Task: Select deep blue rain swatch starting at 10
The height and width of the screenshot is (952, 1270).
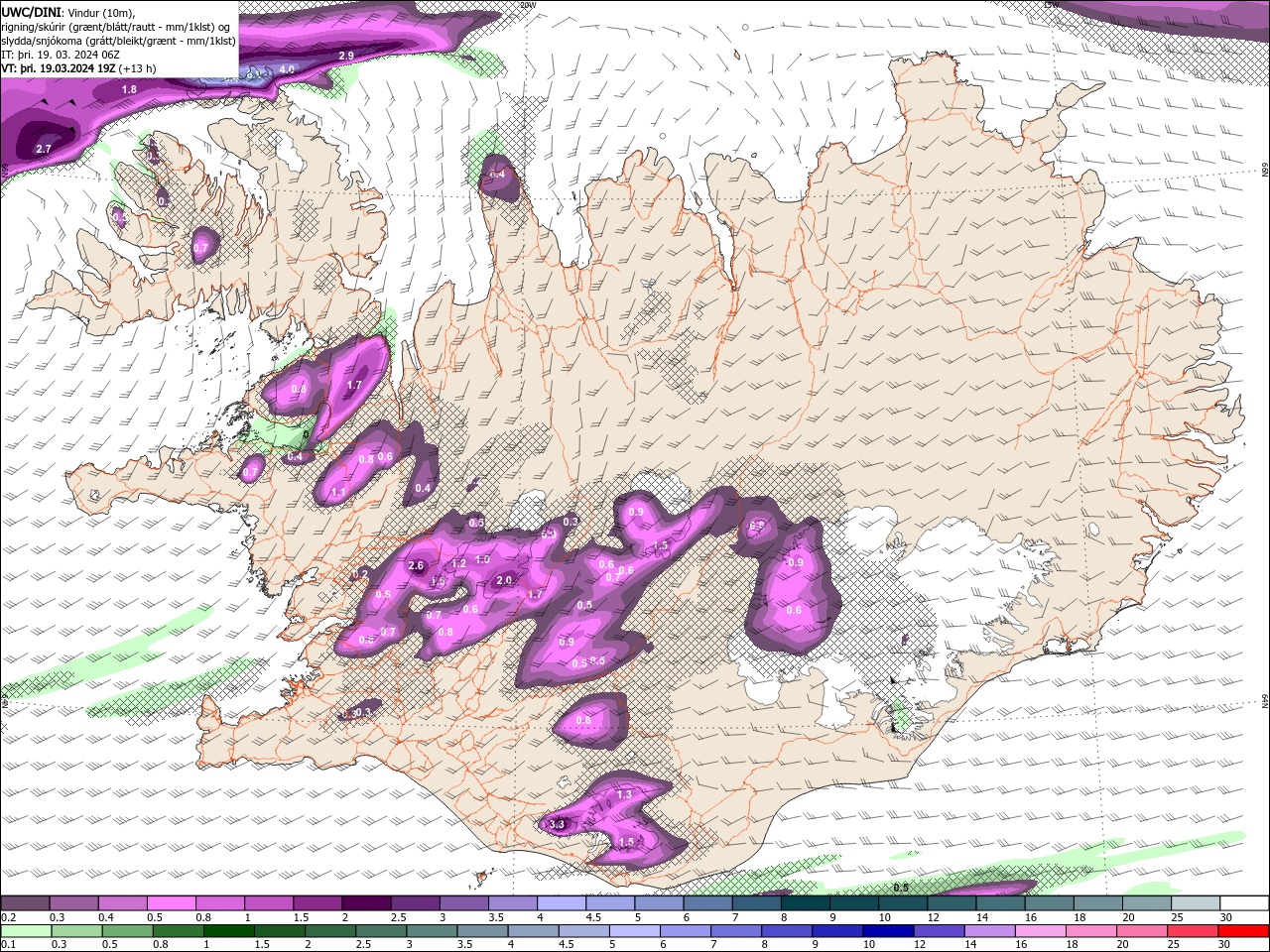Action: click(888, 931)
